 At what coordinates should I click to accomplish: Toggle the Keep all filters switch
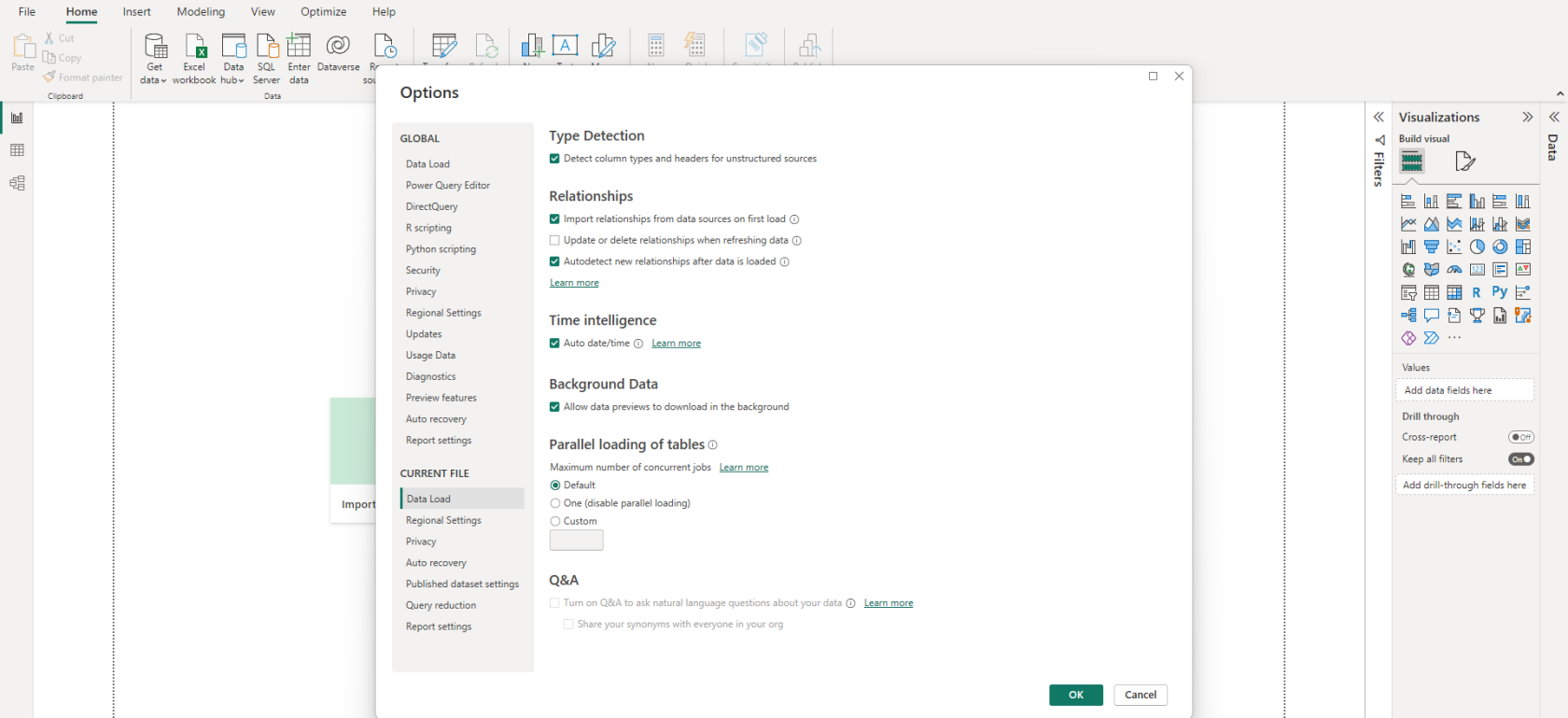click(1520, 459)
